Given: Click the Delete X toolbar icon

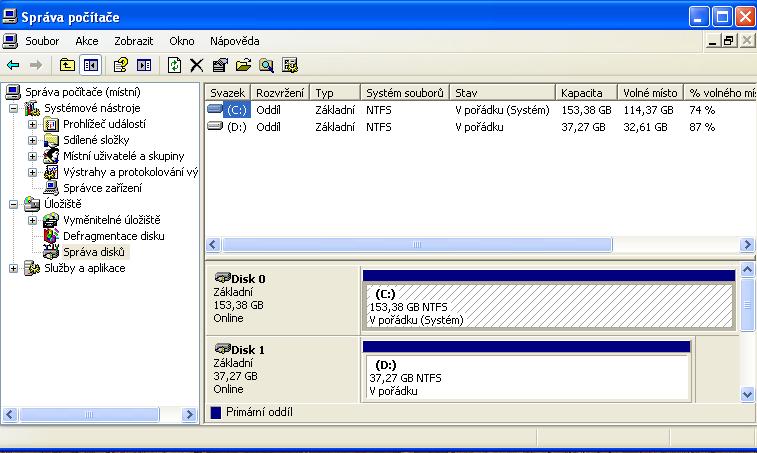Looking at the screenshot, I should tap(196, 65).
